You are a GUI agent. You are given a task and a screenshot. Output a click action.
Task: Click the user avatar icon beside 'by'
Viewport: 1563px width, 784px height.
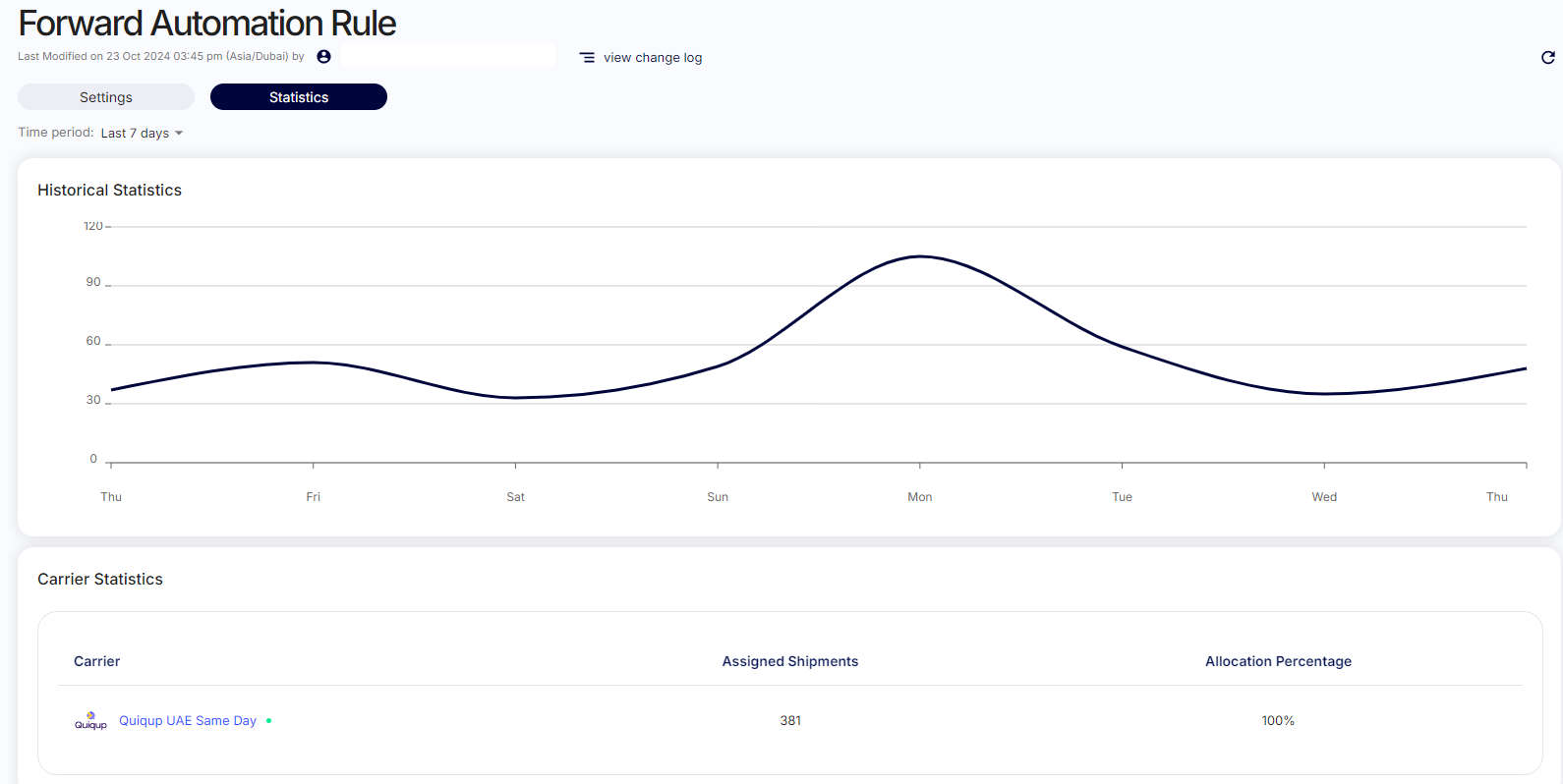323,57
